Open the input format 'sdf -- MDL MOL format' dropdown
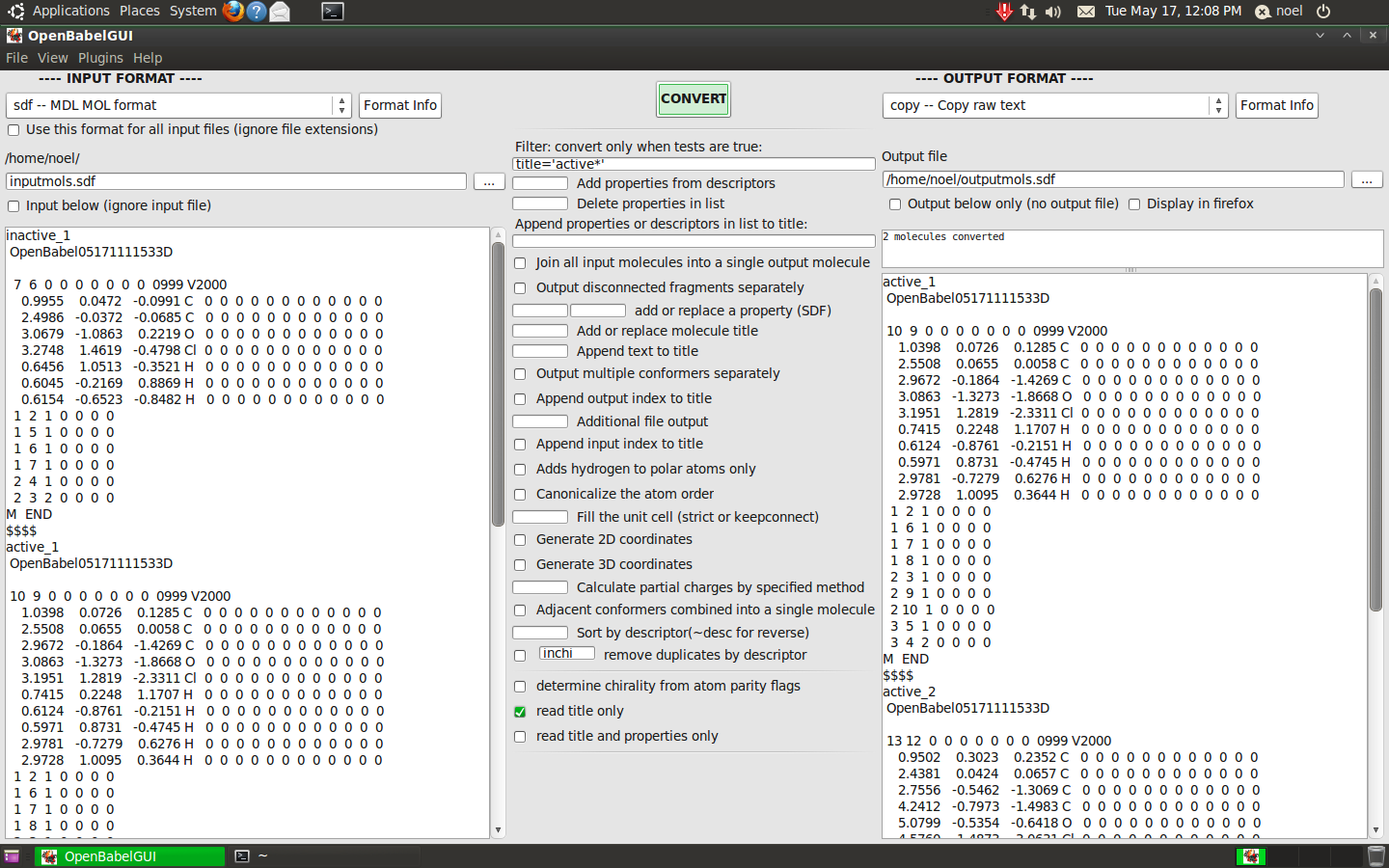The image size is (1389, 868). point(178,105)
